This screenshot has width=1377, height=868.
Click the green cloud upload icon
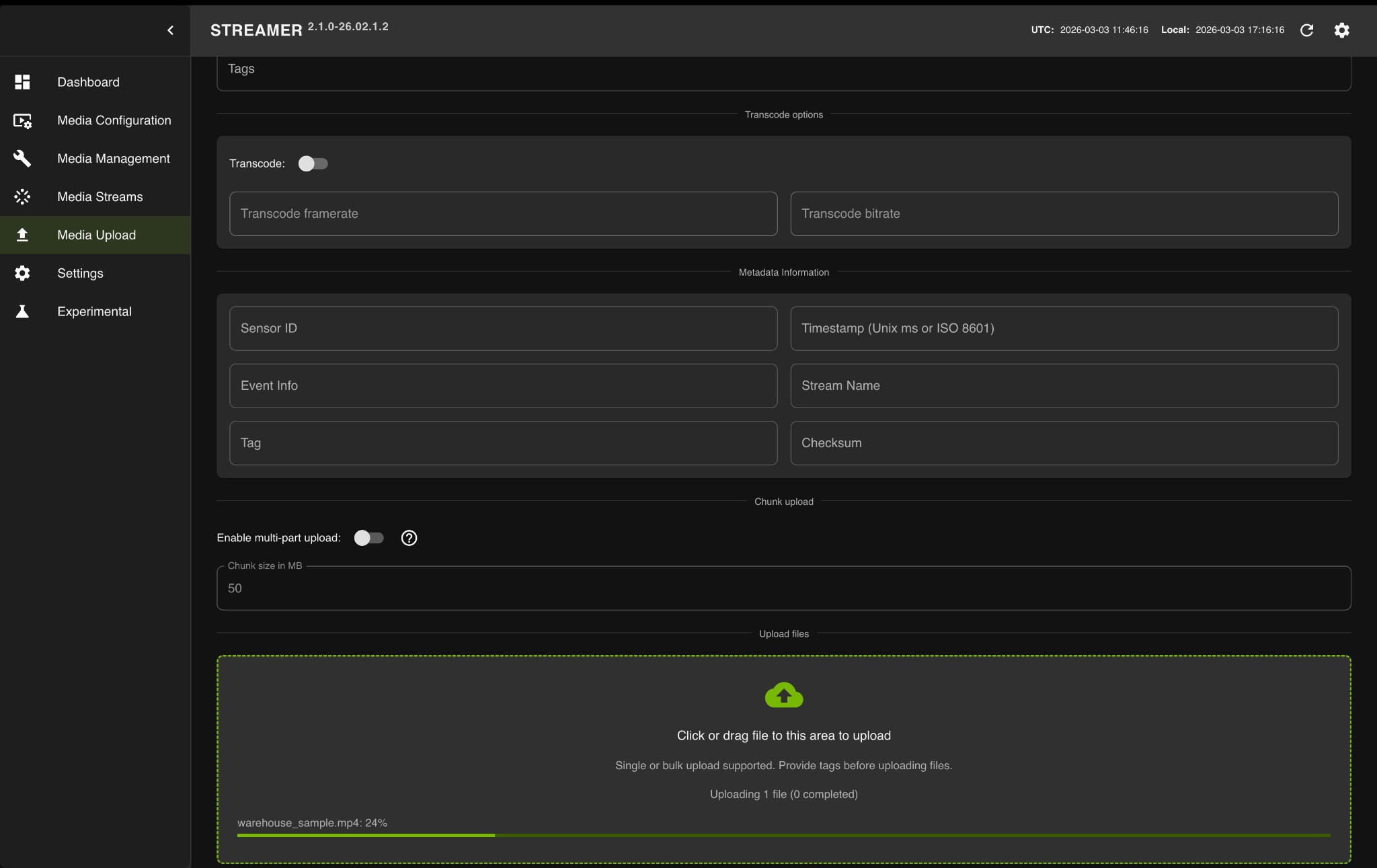tap(783, 695)
